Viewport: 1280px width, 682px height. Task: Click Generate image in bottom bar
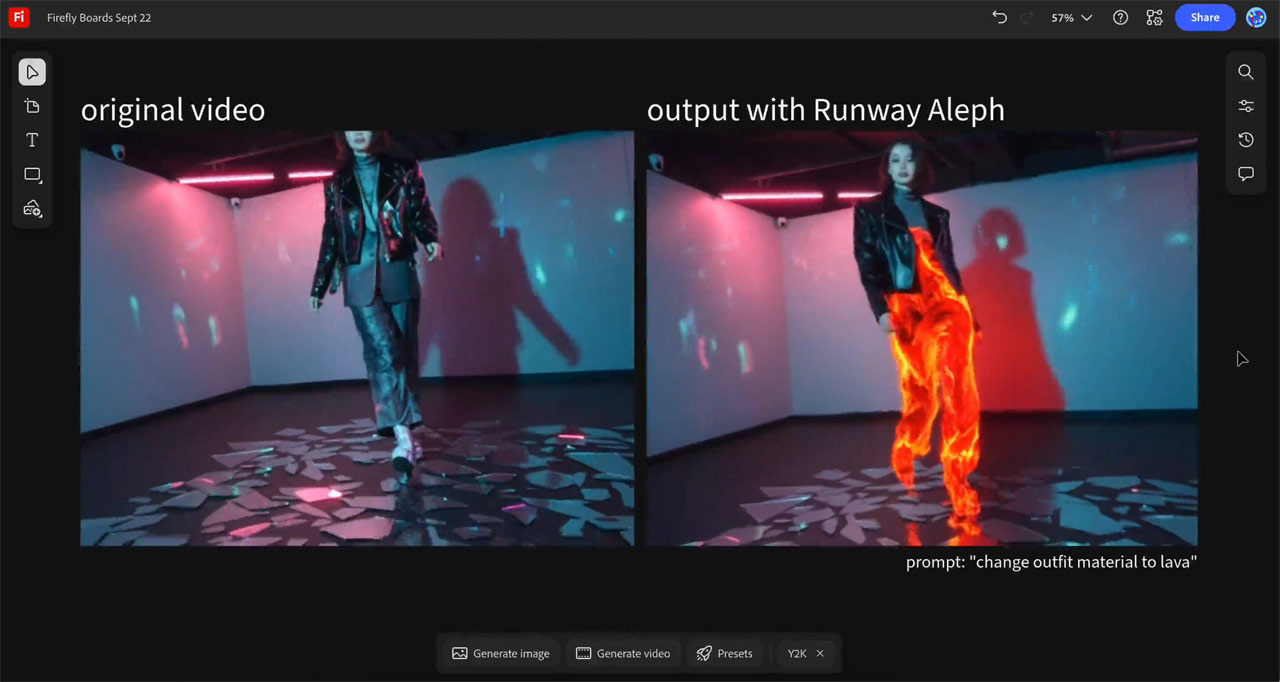501,653
